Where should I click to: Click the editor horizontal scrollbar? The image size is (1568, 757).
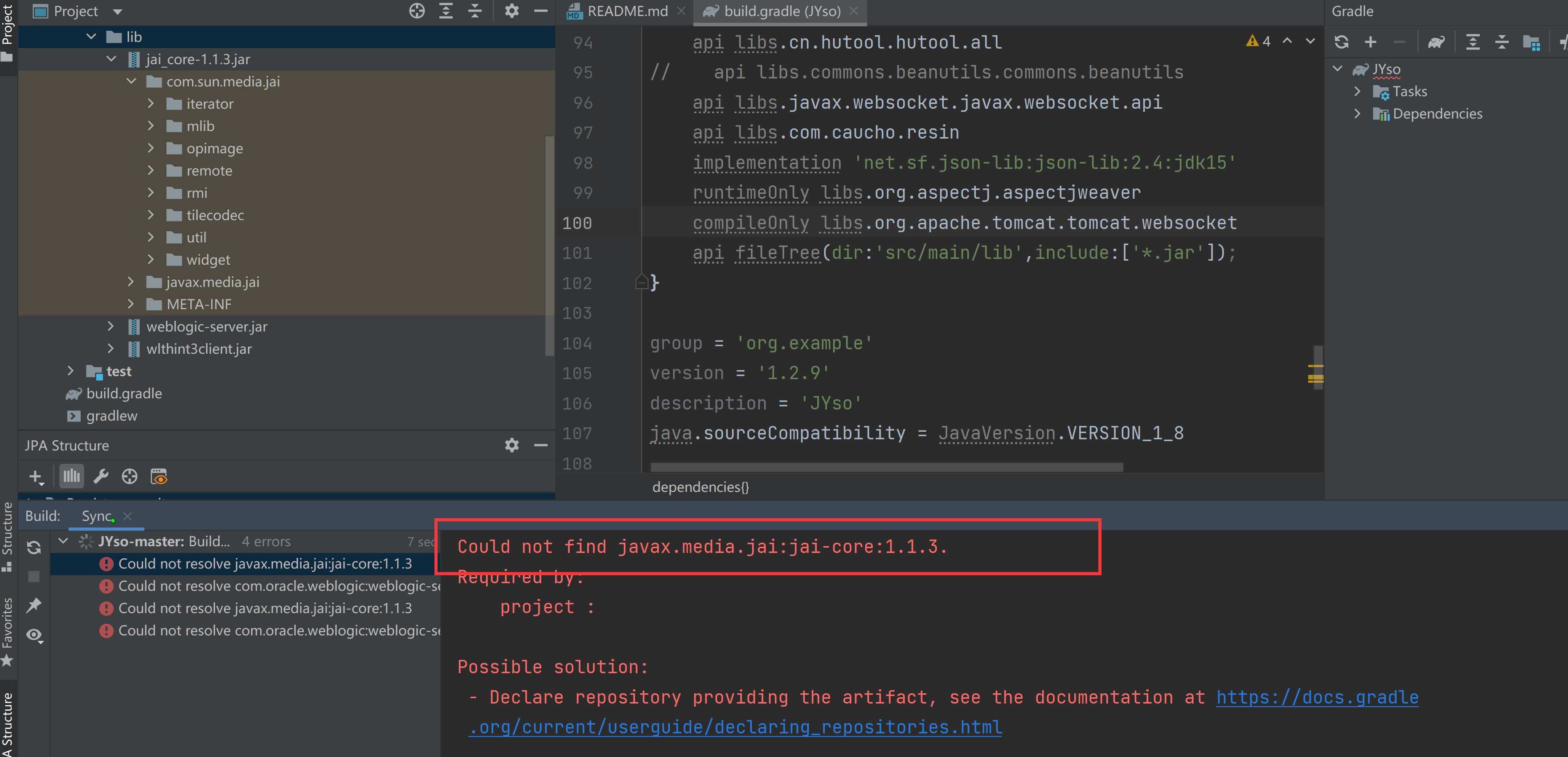pos(886,467)
